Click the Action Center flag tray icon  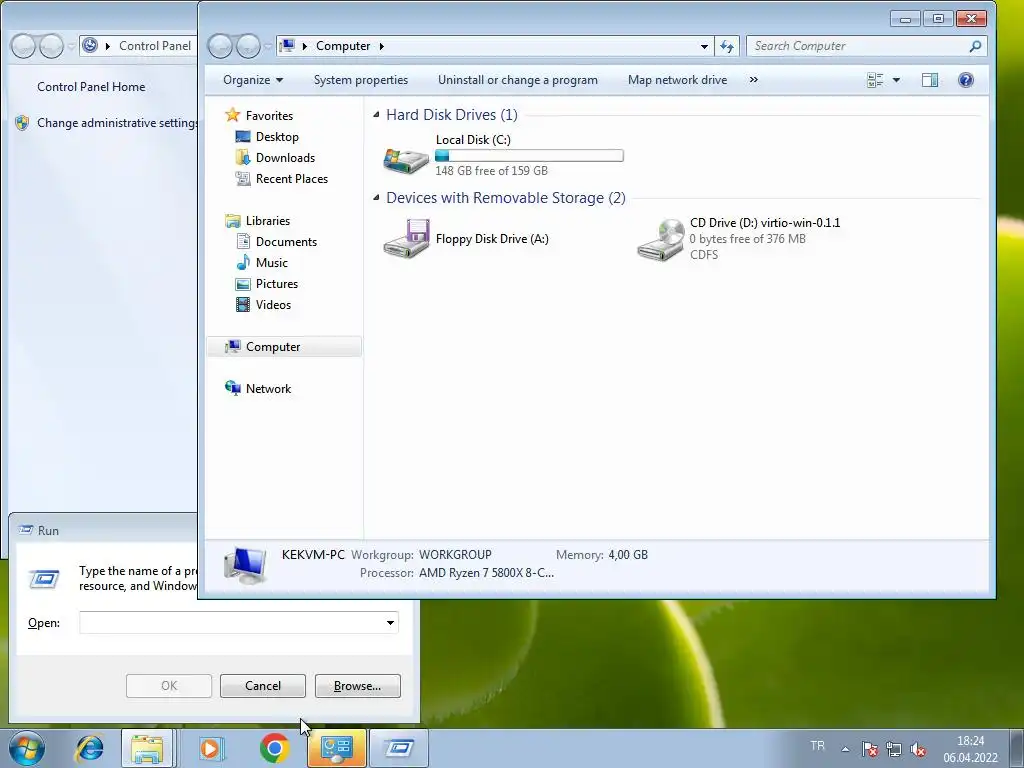[x=869, y=749]
